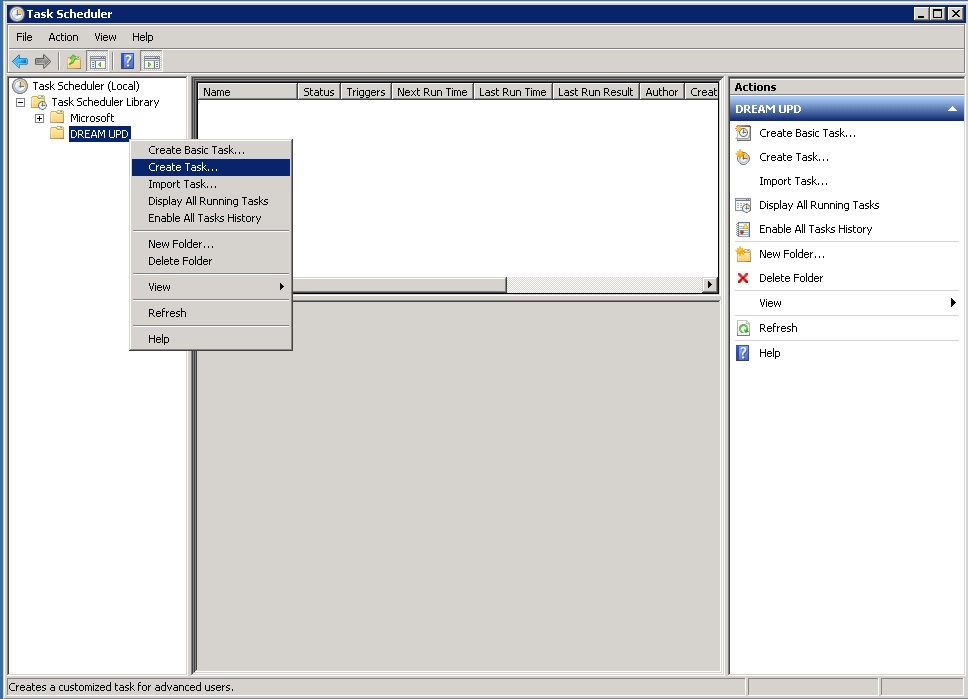Select Task Scheduler (Local) tree root label

86,86
